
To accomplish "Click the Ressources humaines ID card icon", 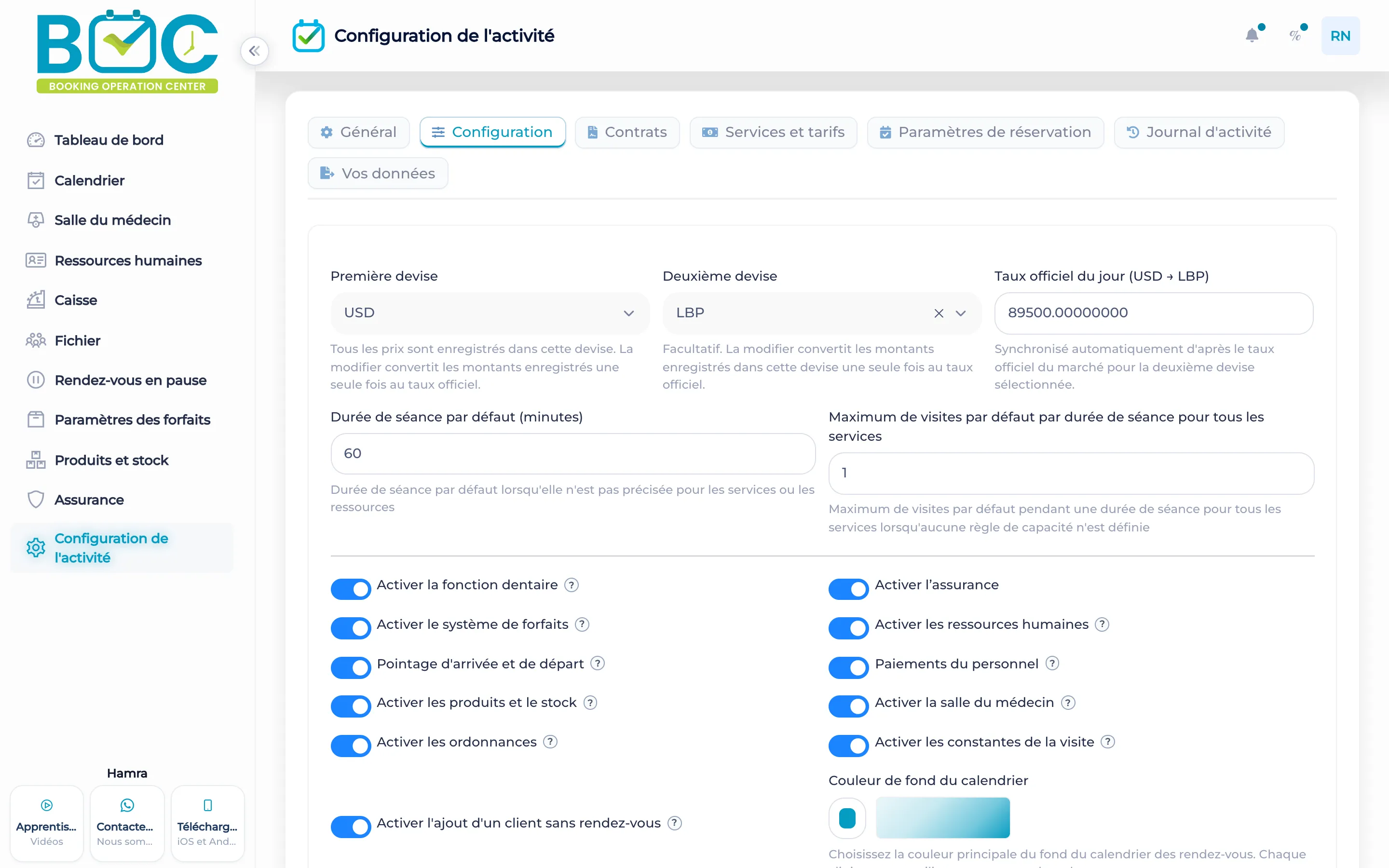I will click(x=36, y=260).
